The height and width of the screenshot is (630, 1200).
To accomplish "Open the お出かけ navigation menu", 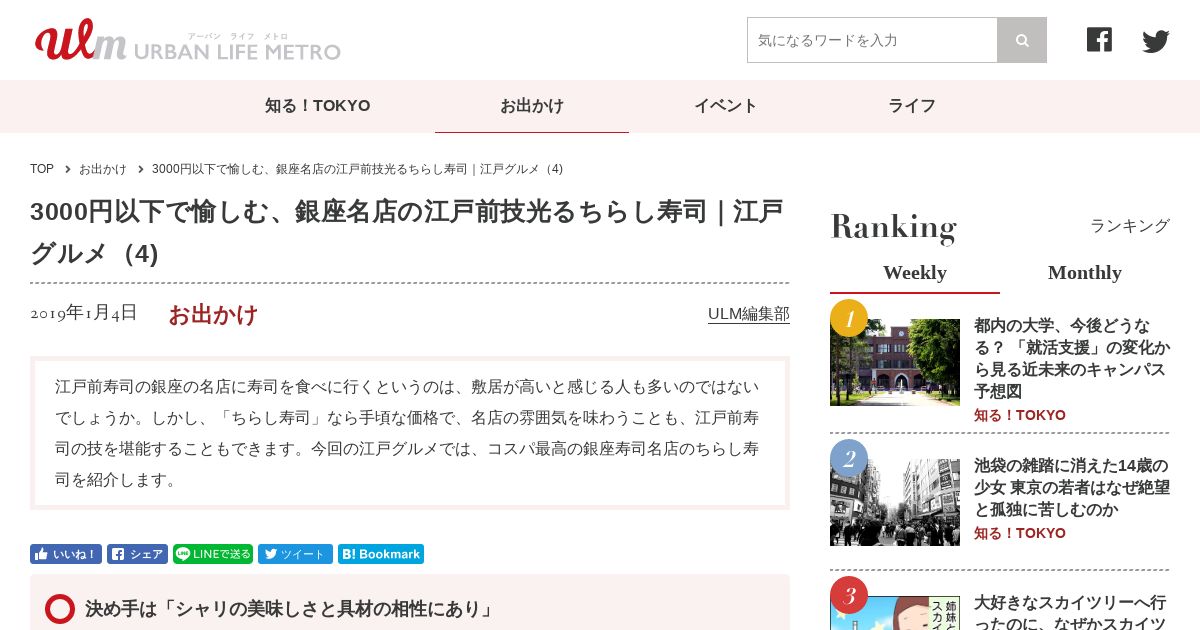I will click(532, 106).
